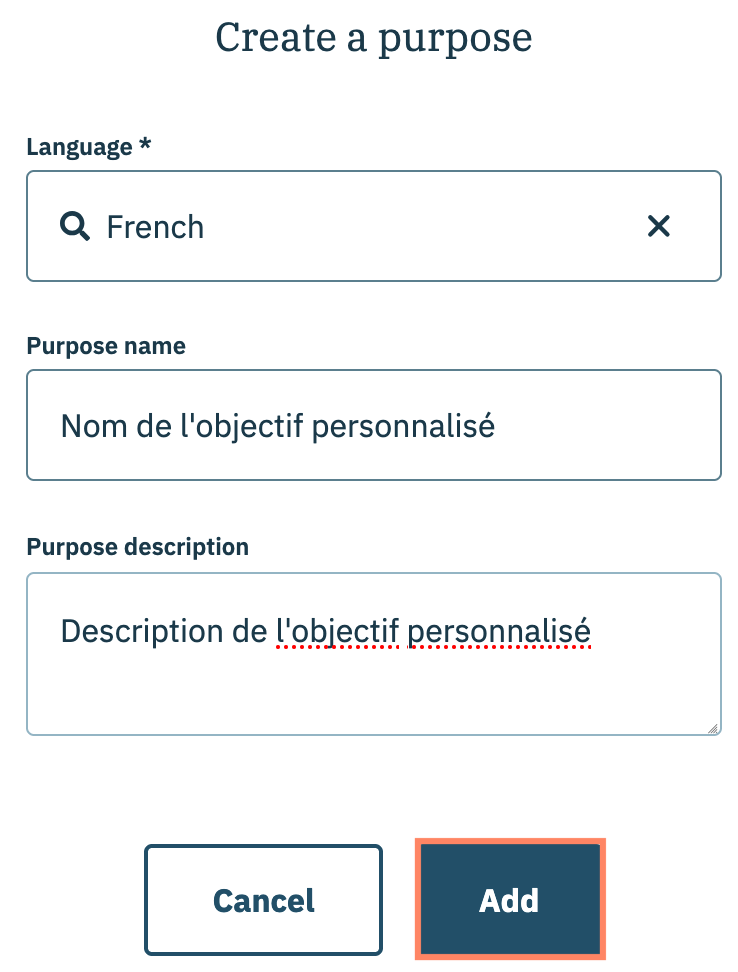Click the search magnifier icon in Language field
The image size is (738, 972).
(x=75, y=227)
